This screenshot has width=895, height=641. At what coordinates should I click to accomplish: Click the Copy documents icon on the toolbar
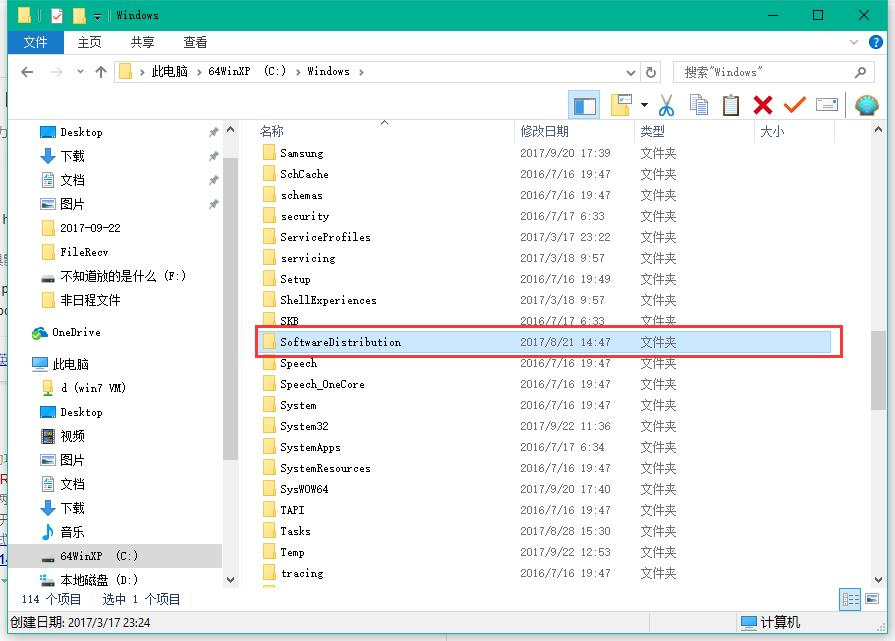699,104
